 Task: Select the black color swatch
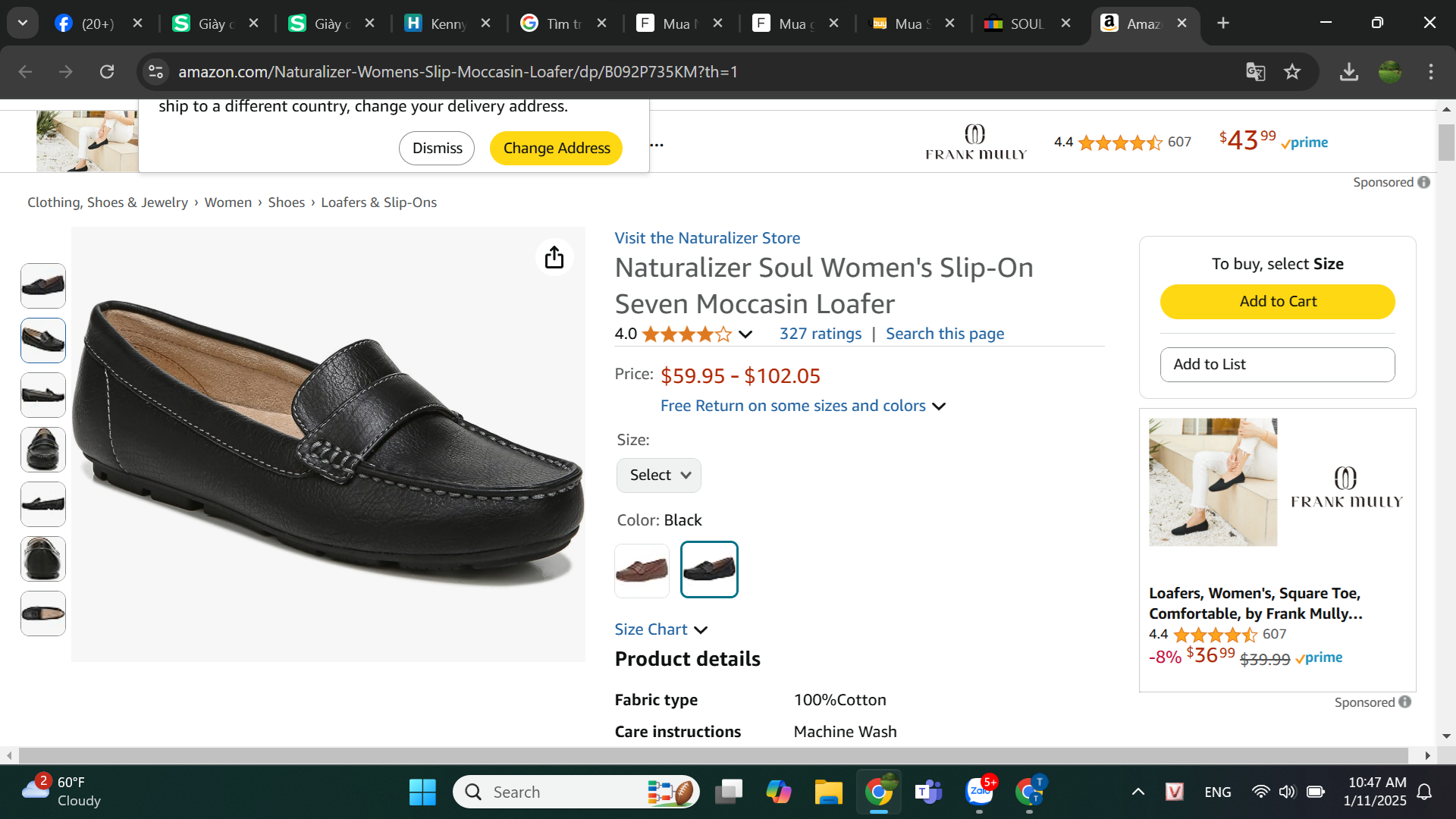click(709, 570)
